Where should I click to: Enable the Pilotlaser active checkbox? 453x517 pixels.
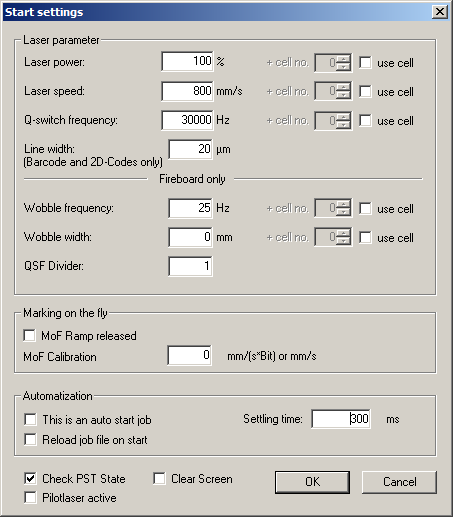point(30,498)
